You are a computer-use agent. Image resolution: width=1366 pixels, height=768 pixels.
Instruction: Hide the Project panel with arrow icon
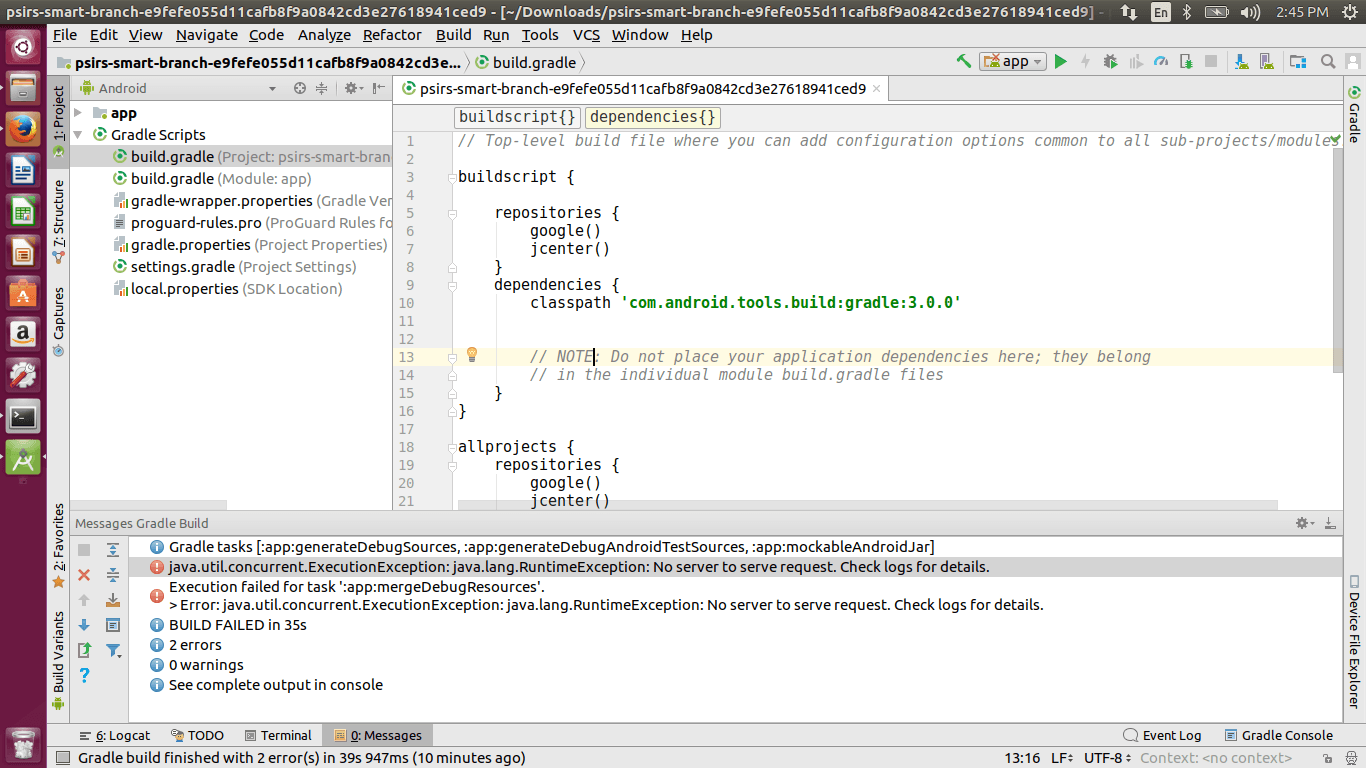[x=378, y=88]
